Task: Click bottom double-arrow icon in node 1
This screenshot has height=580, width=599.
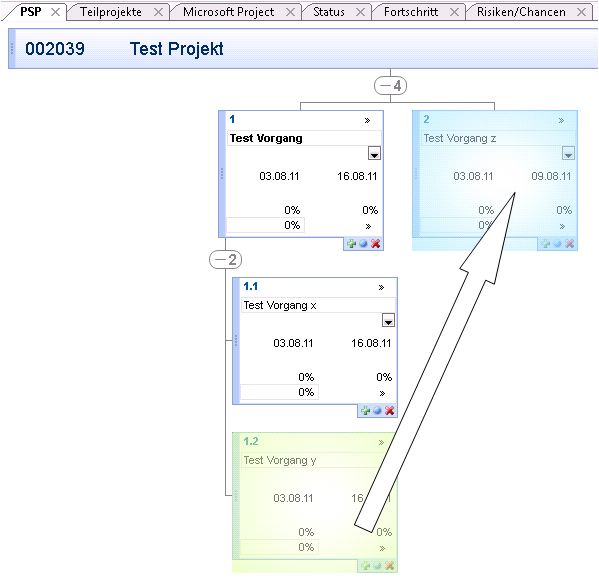Action: pyautogui.click(x=368, y=226)
